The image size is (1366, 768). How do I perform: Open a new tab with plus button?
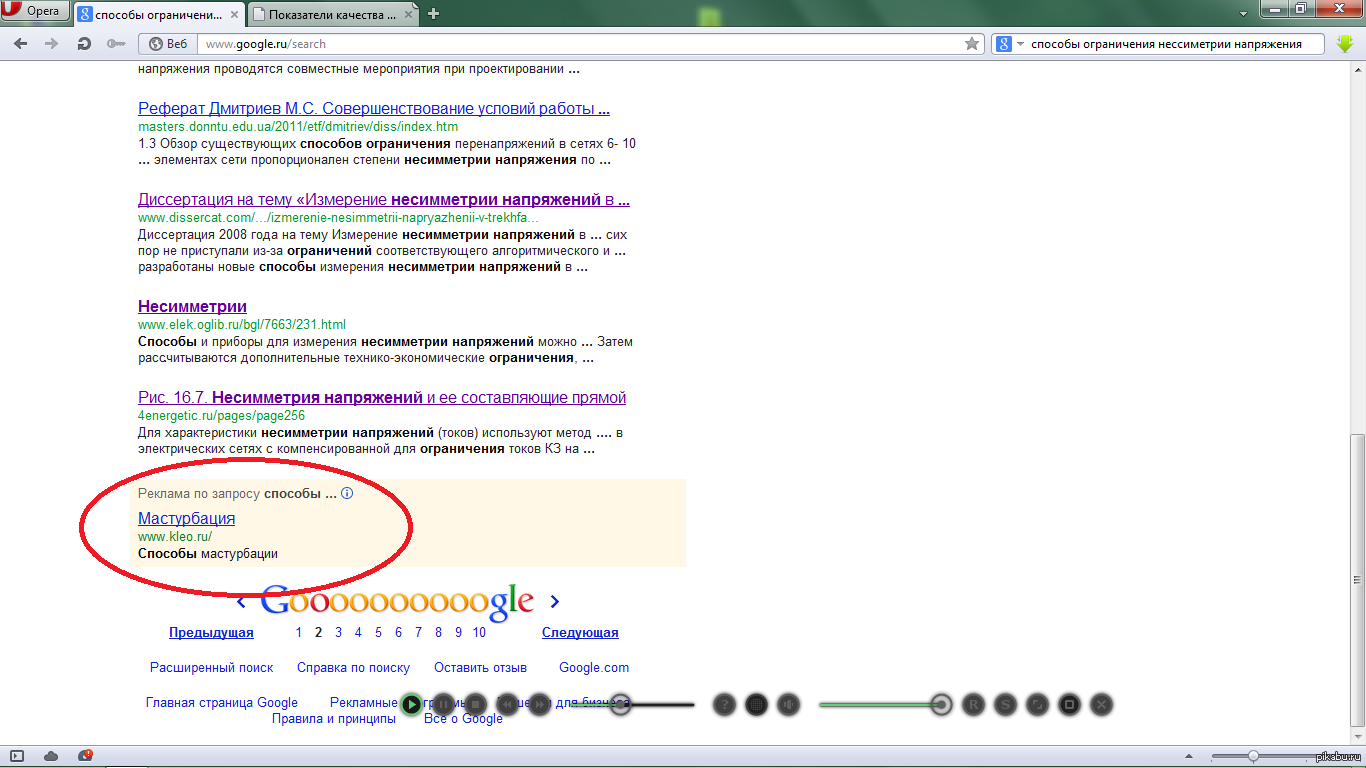click(433, 14)
